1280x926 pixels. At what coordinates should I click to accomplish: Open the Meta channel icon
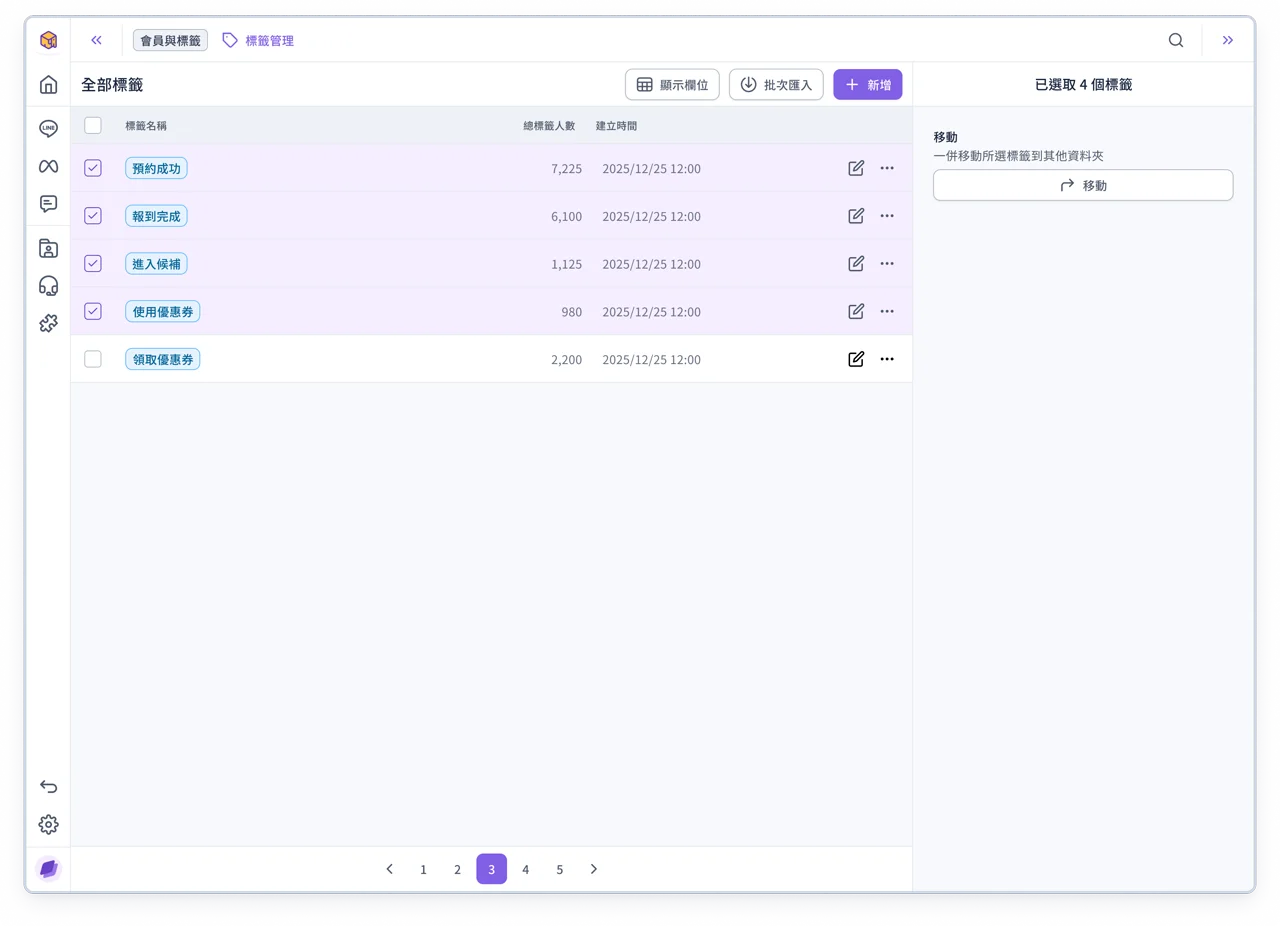tap(48, 166)
